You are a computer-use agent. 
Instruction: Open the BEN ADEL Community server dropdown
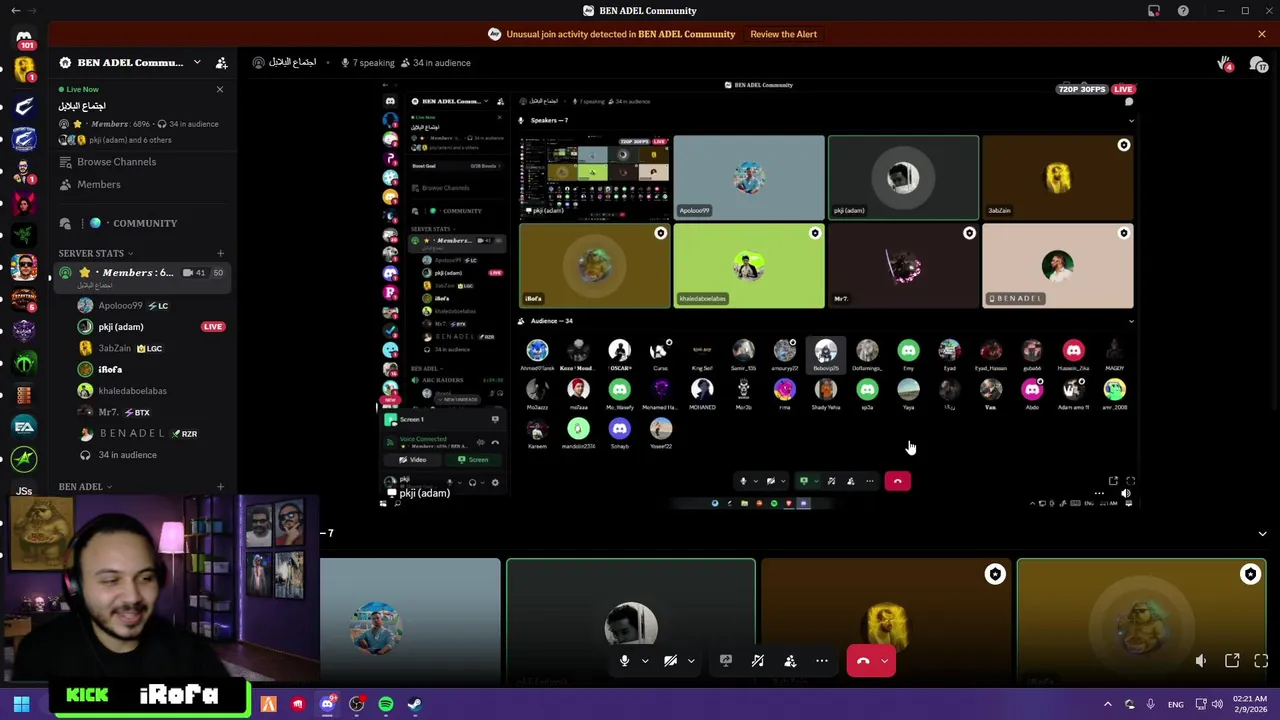pyautogui.click(x=197, y=62)
